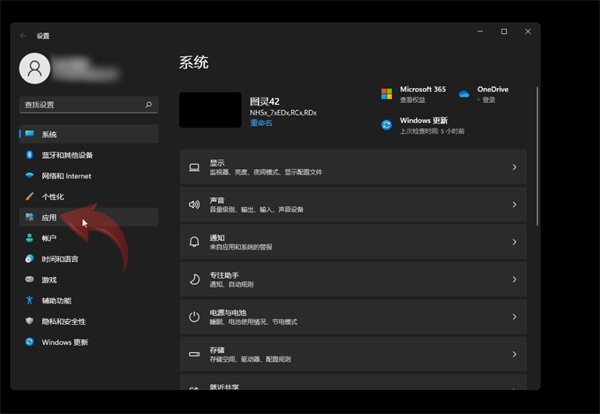Expand 显示 display settings chevron
The image size is (600, 414).
tap(514, 167)
